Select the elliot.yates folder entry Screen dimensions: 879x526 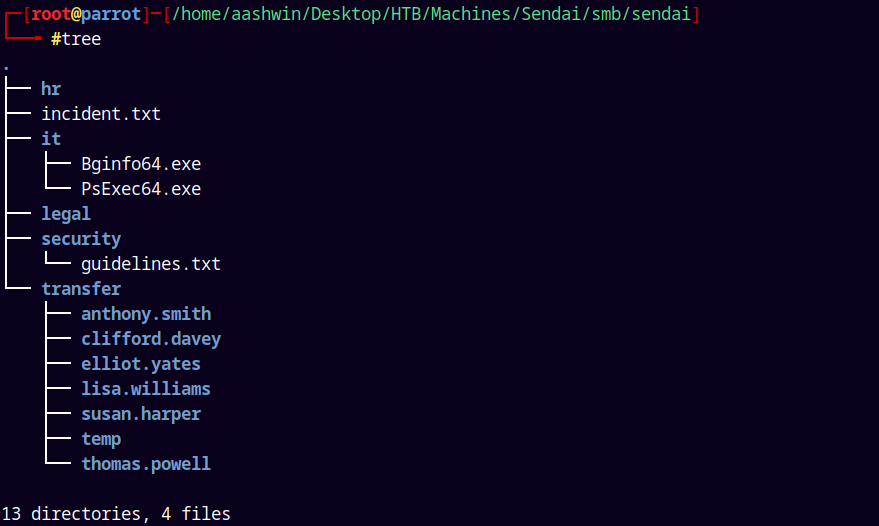141,364
